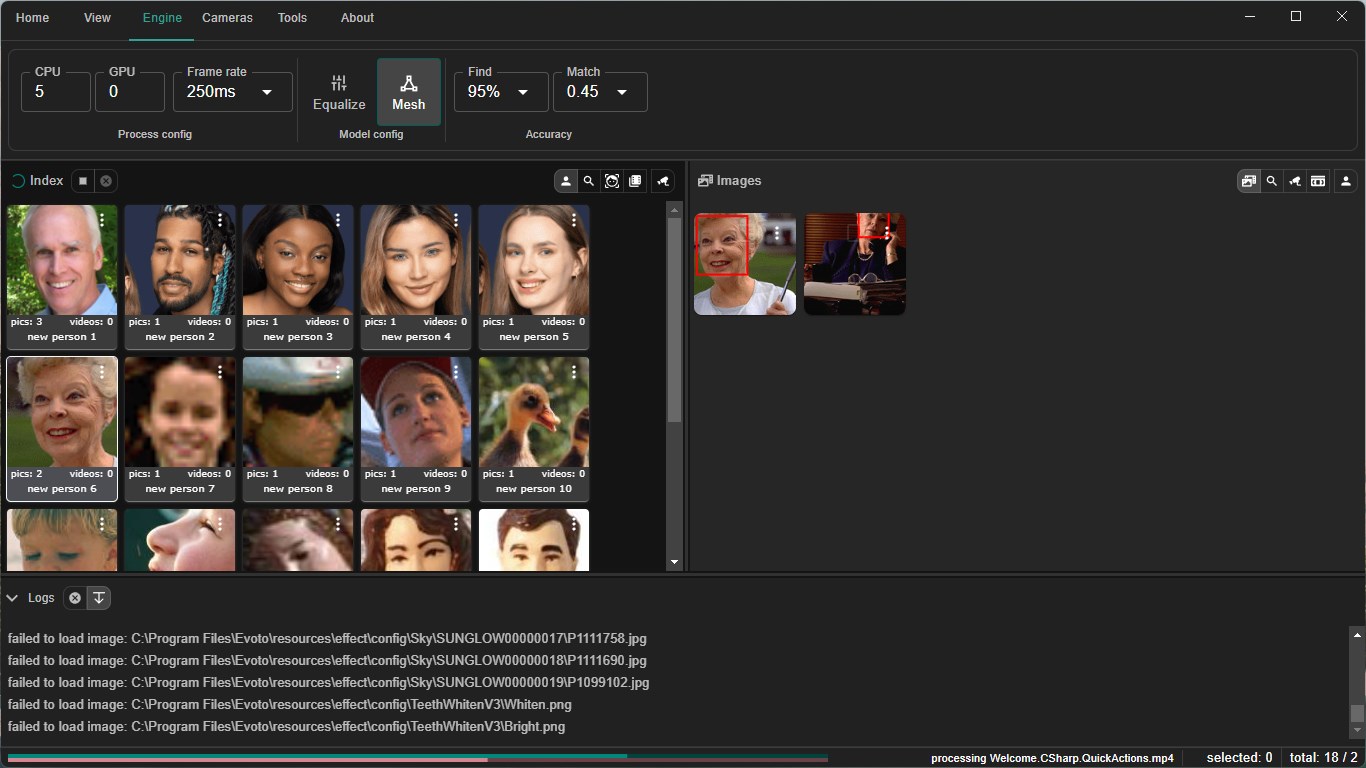Click the face scan icon in Index toolbar
The width and height of the screenshot is (1366, 768).
click(612, 181)
